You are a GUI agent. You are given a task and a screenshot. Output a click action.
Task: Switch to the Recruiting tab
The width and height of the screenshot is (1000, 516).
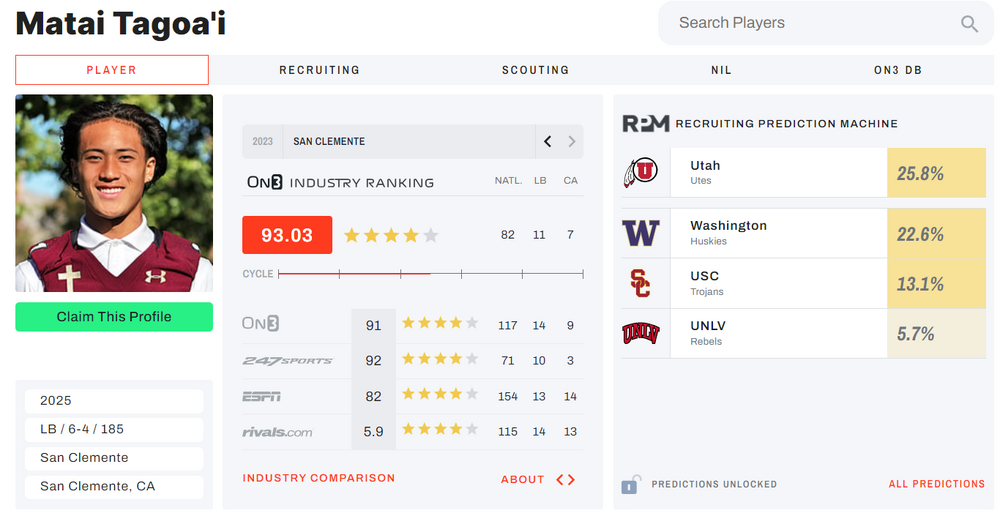coord(319,70)
